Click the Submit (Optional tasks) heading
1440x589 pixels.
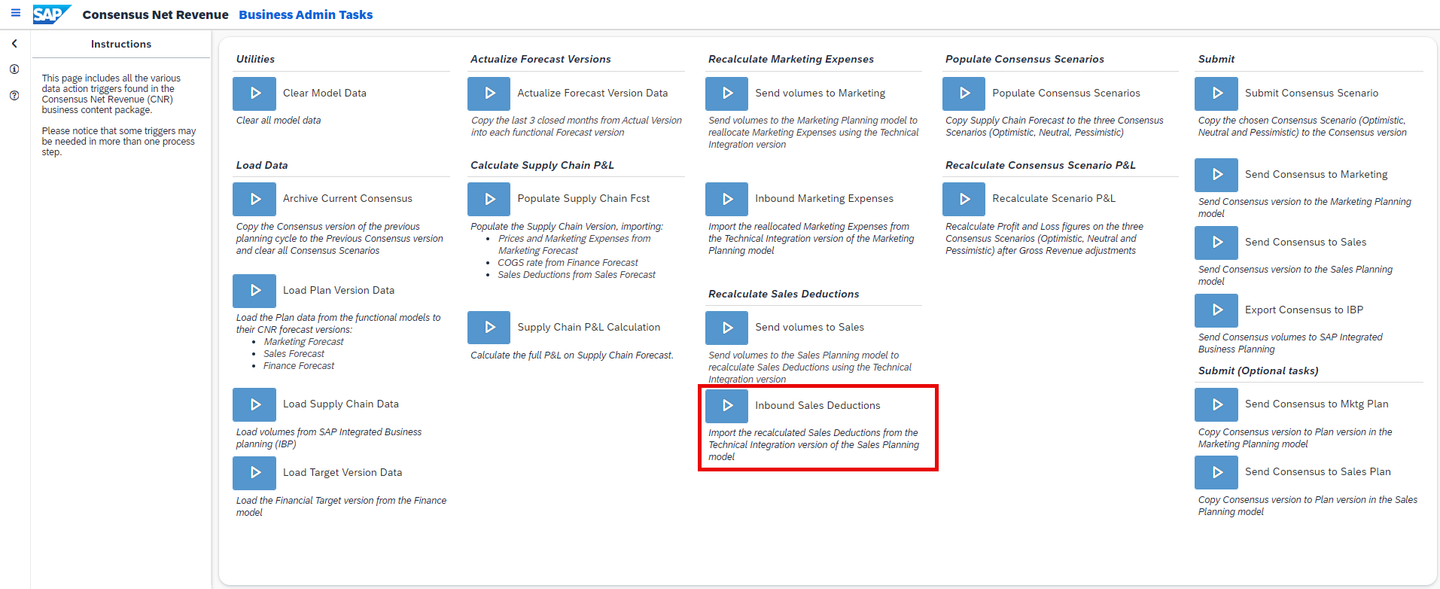[x=1258, y=370]
